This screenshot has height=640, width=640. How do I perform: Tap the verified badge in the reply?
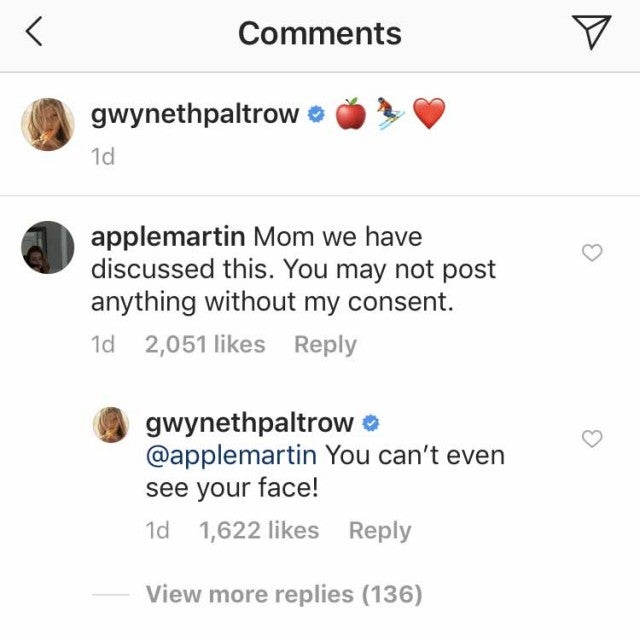coord(370,423)
